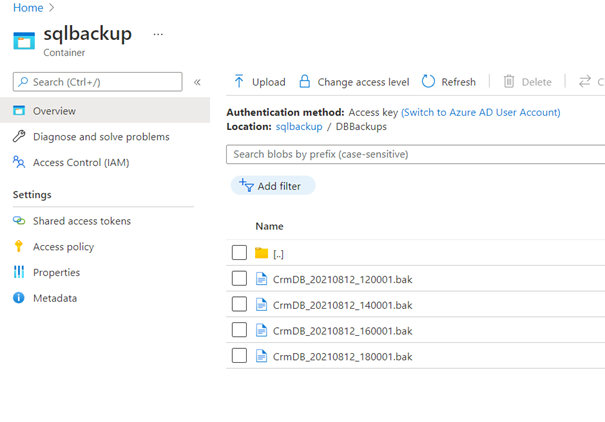Click the Shared access tokens link icon
This screenshot has width=605, height=422.
point(19,221)
